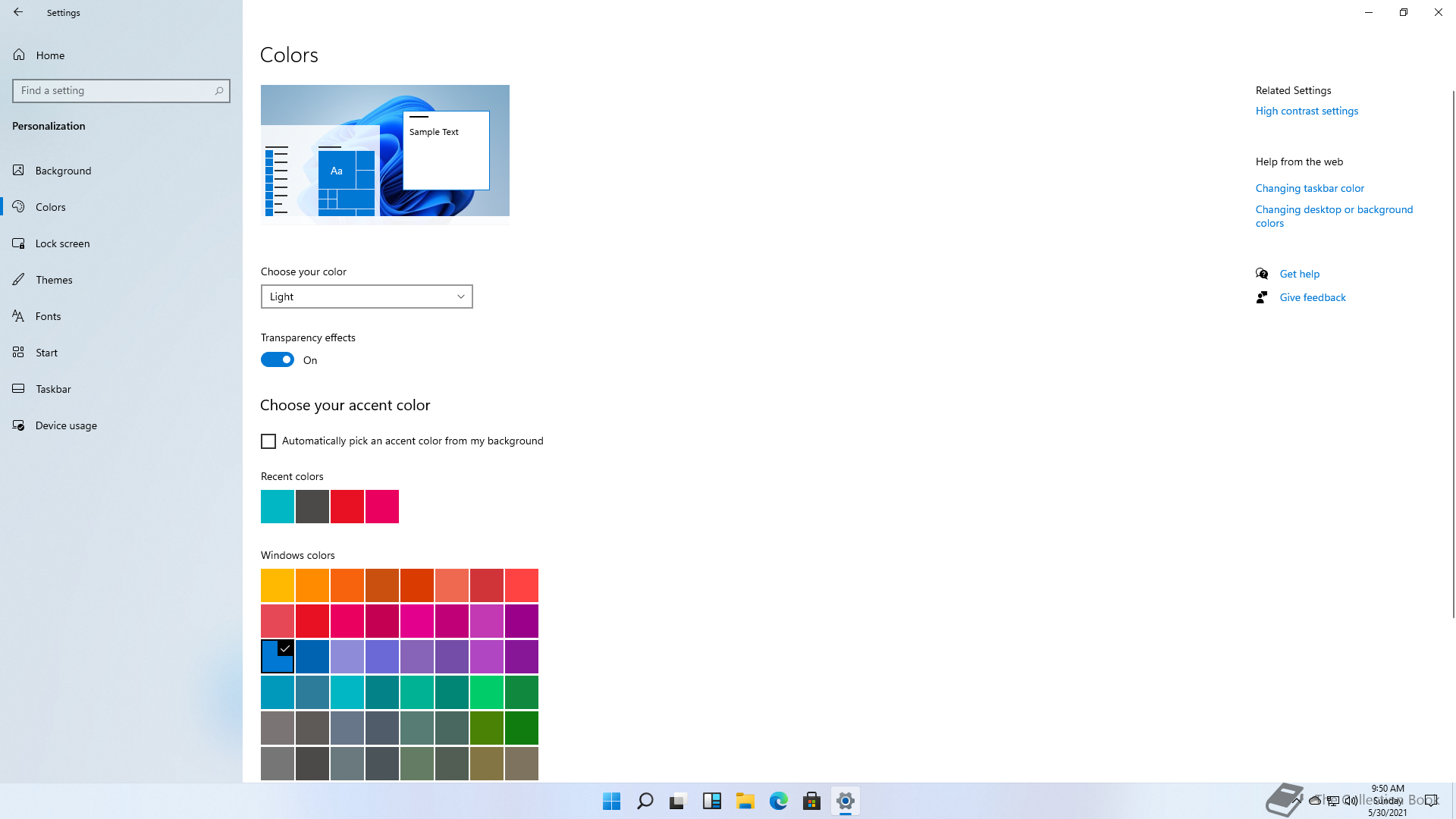Open the Home settings page
1456x819 pixels.
pos(121,55)
